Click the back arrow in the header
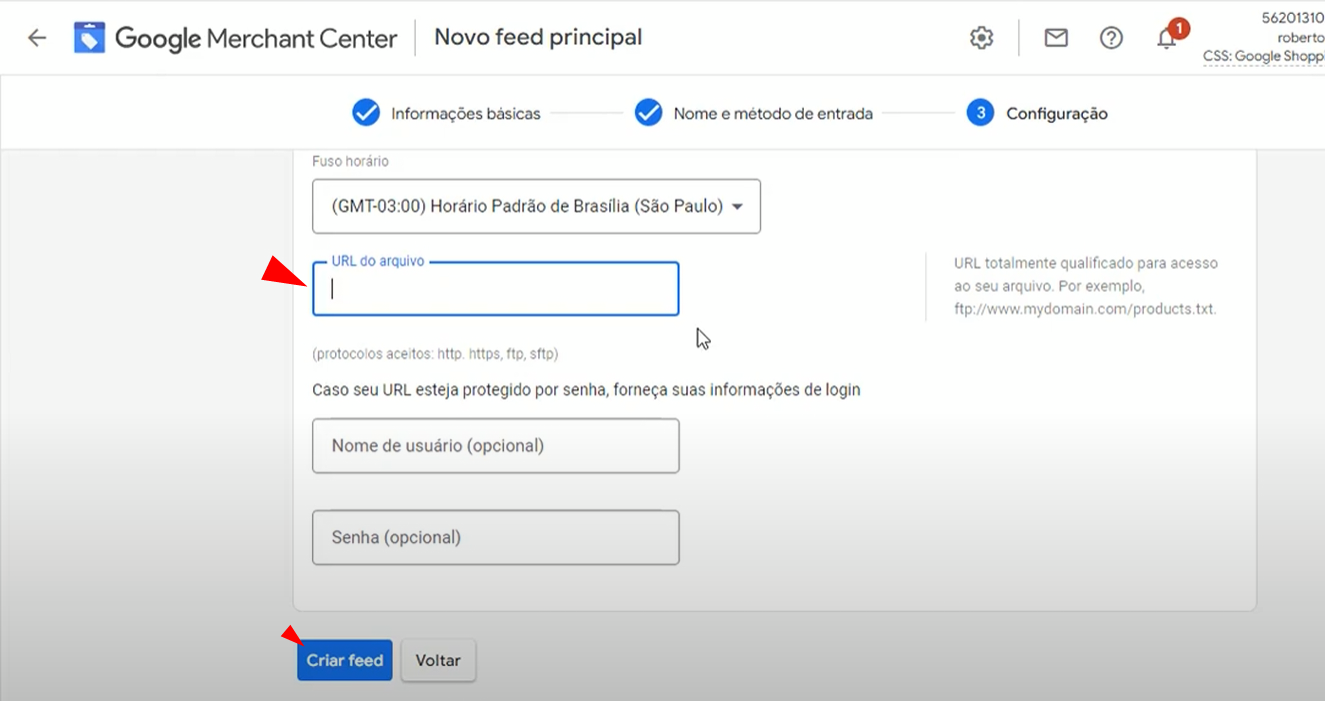This screenshot has height=701, width=1325. (x=37, y=38)
